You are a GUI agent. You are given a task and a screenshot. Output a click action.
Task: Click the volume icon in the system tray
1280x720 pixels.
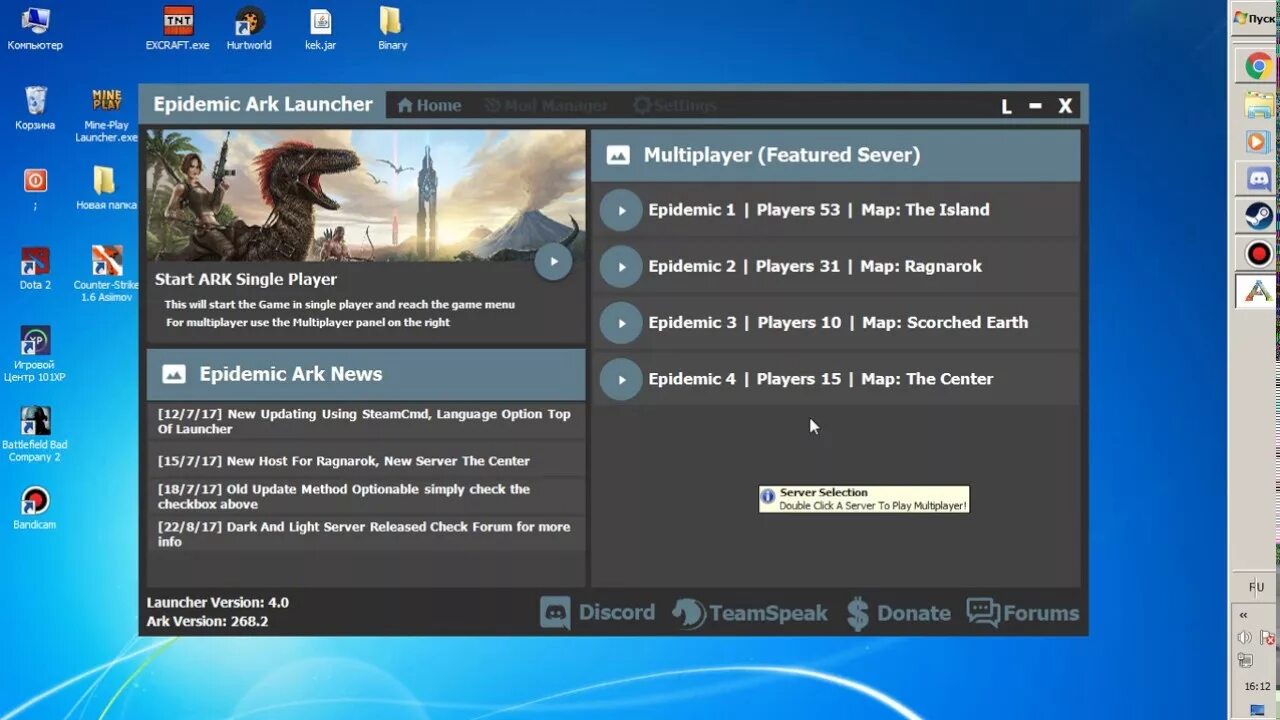[1245, 637]
